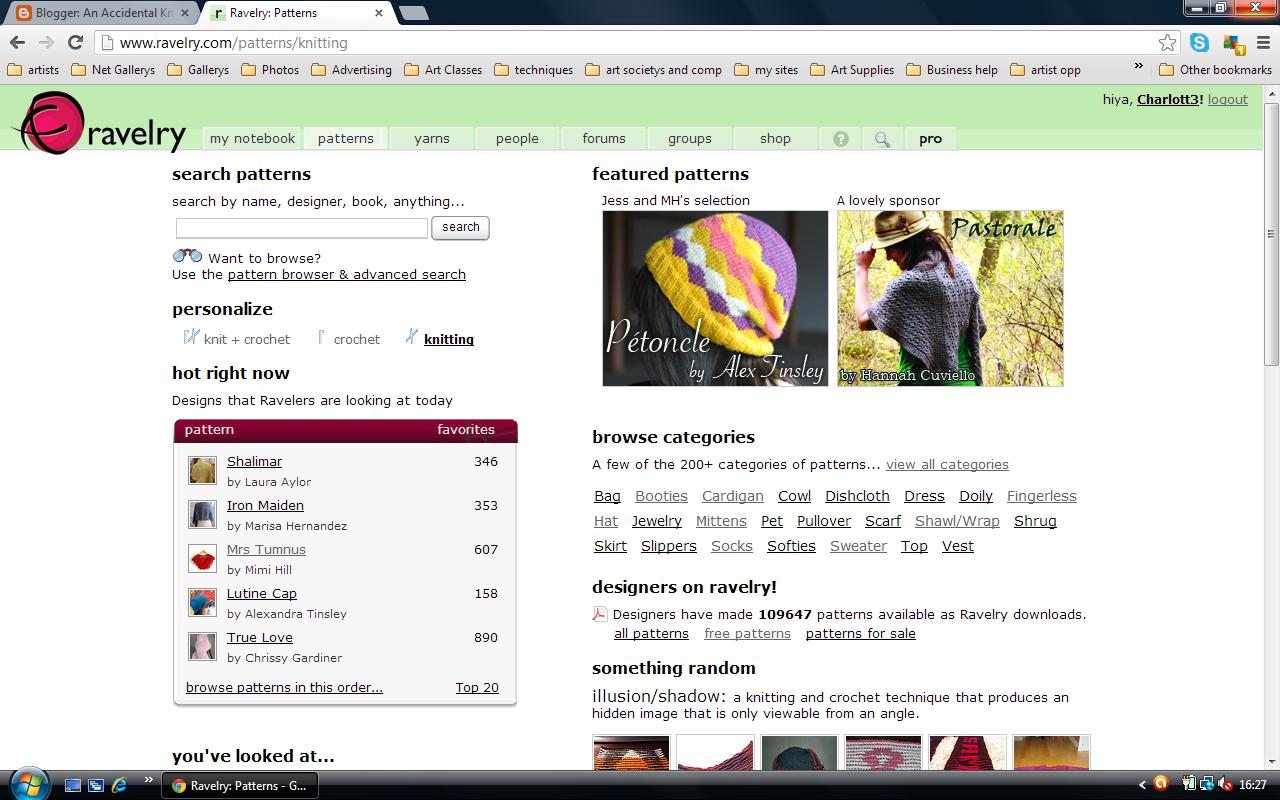This screenshot has width=1280, height=800.
Task: Open the groups tab
Action: coord(690,139)
